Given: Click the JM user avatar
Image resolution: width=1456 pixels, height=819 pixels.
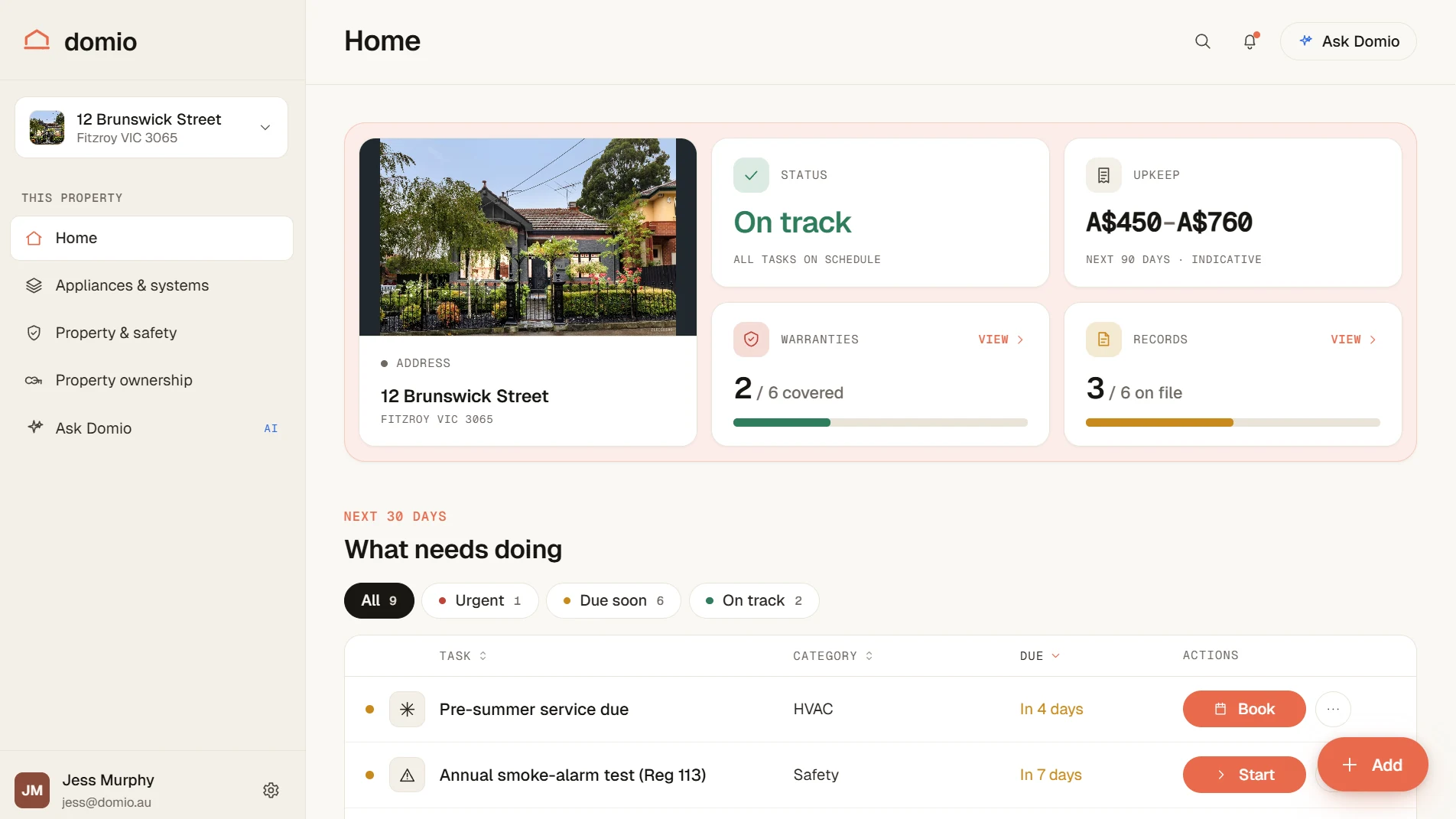Looking at the screenshot, I should [x=32, y=790].
